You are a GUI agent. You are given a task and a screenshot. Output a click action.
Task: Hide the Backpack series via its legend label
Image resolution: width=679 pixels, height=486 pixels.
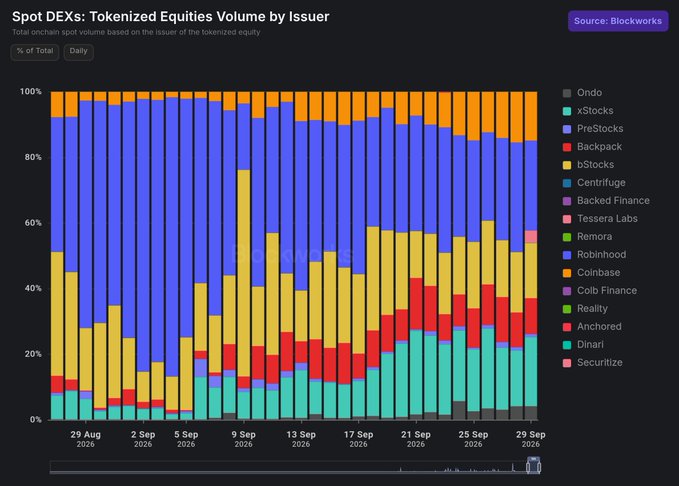click(x=599, y=147)
